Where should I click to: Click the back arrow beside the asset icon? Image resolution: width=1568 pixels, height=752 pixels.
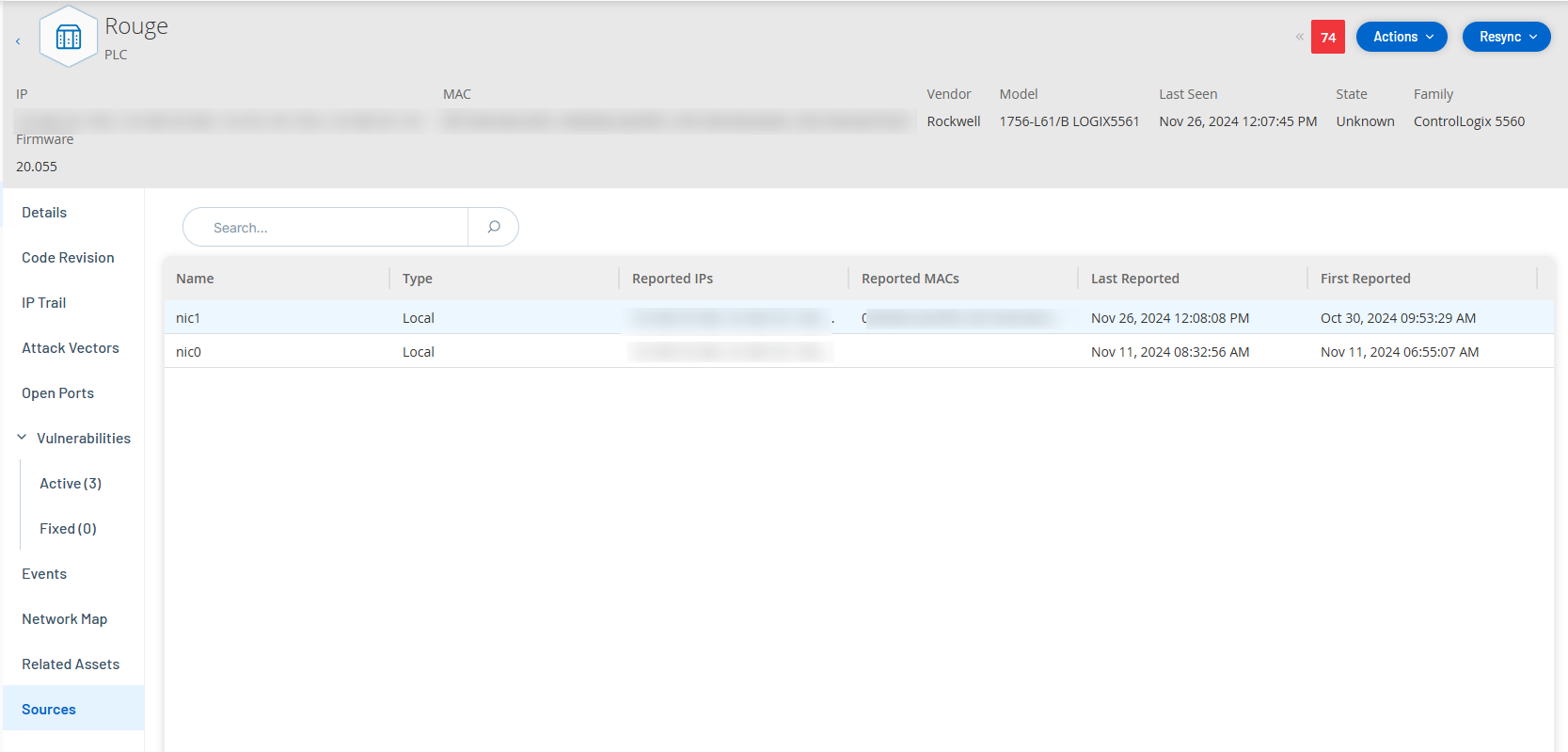coord(18,41)
